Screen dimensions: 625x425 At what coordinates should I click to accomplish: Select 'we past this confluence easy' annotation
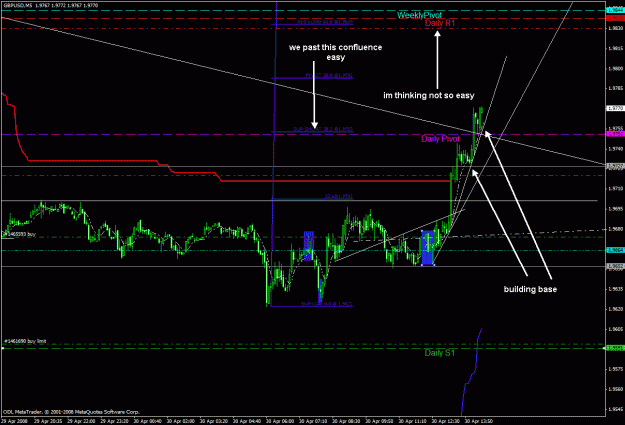(x=335, y=52)
